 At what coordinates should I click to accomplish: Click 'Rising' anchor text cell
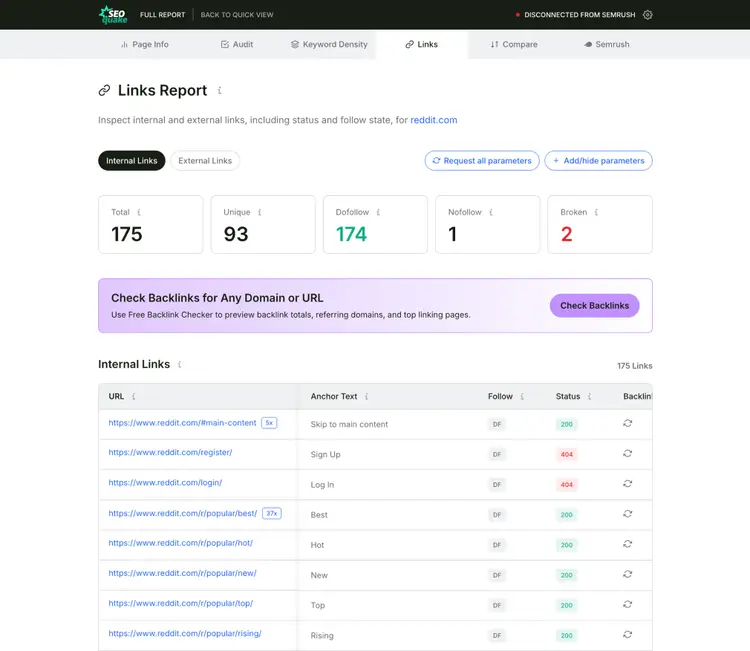point(322,636)
